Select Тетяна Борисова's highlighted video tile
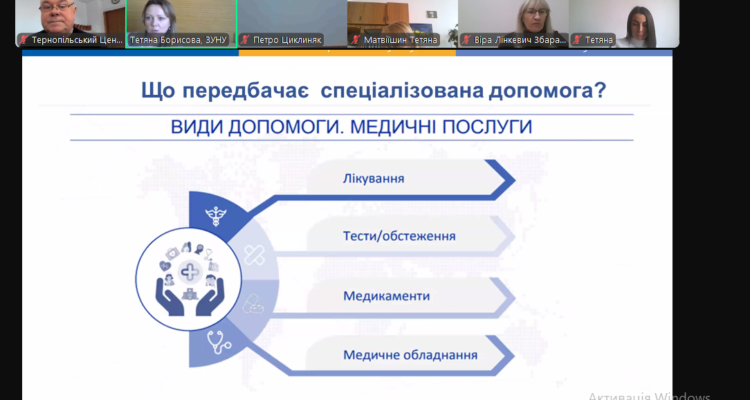750x400 pixels. 181,20
